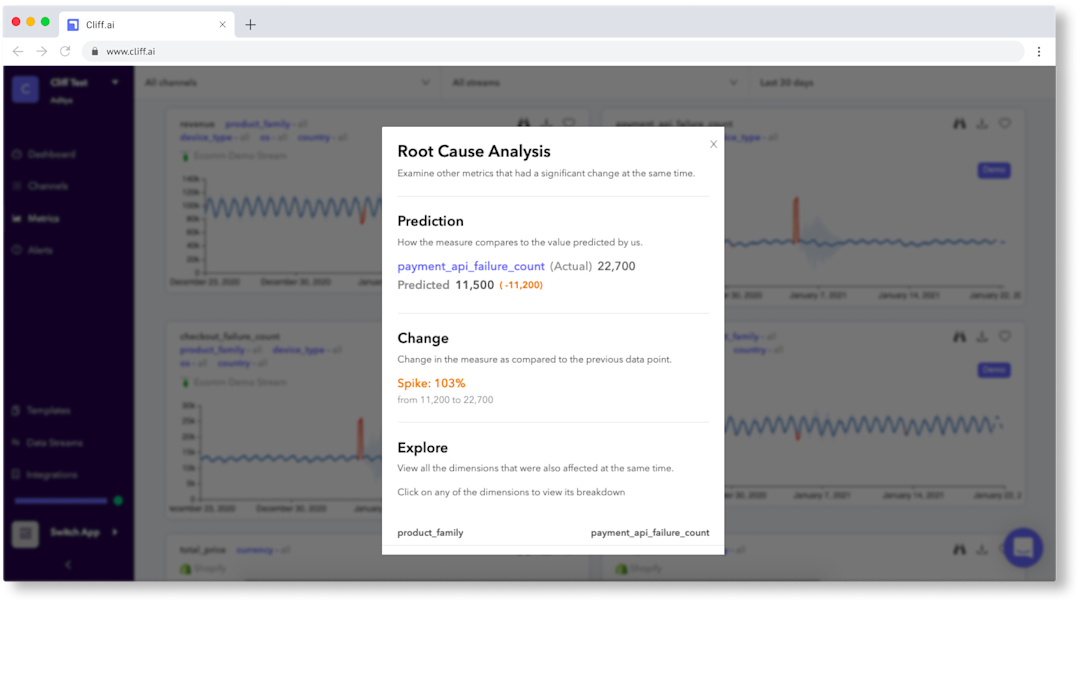The height and width of the screenshot is (677, 1080).
Task: Click the Metrics chart icon in sidebar
Action: click(x=17, y=218)
